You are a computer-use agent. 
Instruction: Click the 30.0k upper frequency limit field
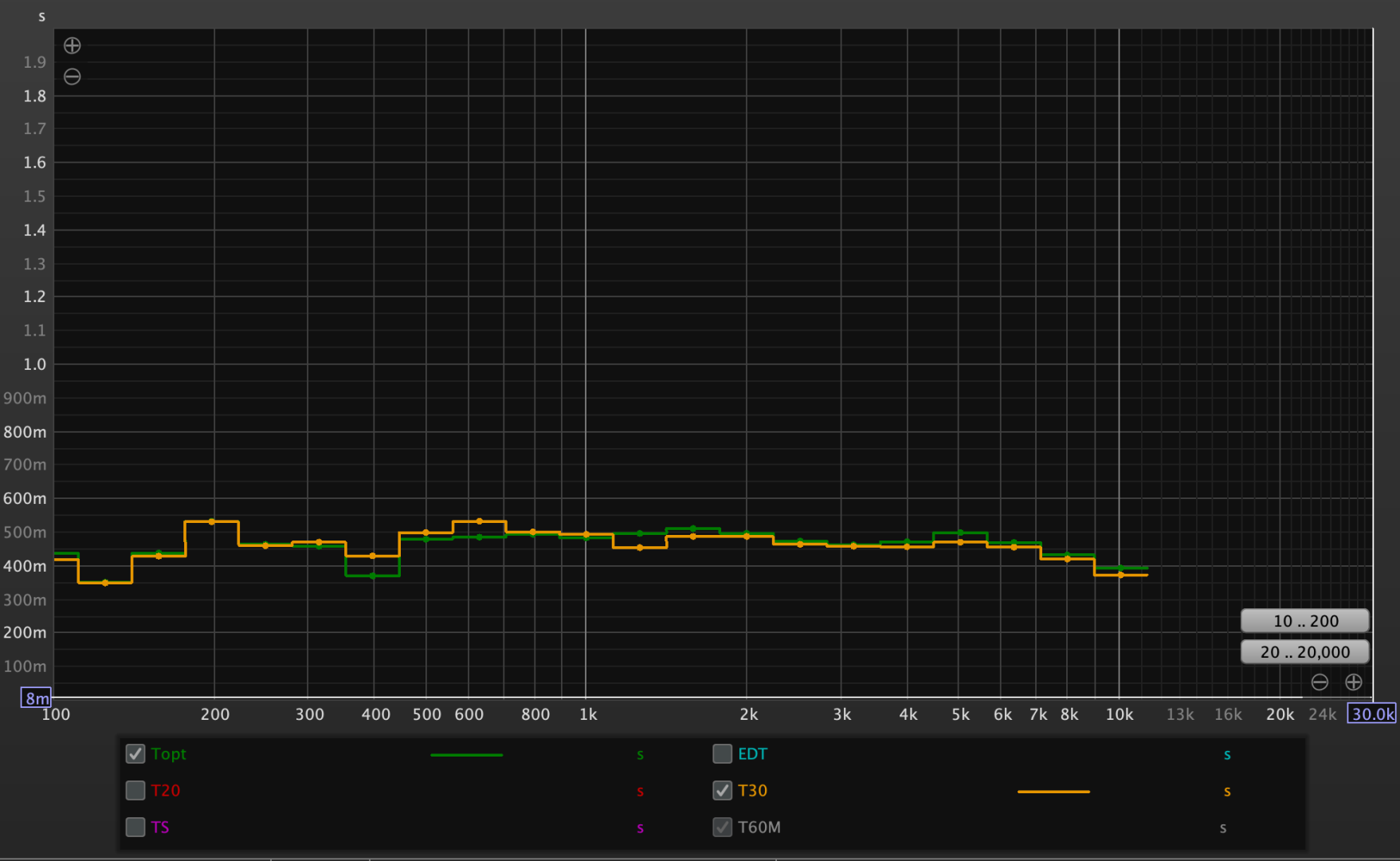[1372, 714]
